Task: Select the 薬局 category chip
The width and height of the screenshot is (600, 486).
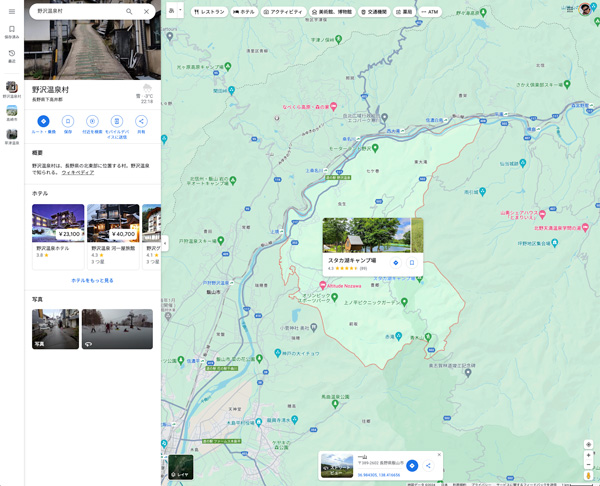Action: point(404,12)
